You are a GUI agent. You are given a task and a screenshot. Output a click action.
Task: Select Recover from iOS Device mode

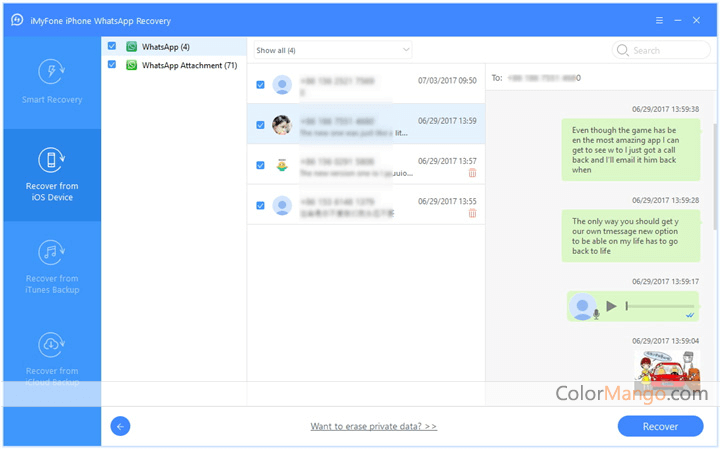point(52,174)
